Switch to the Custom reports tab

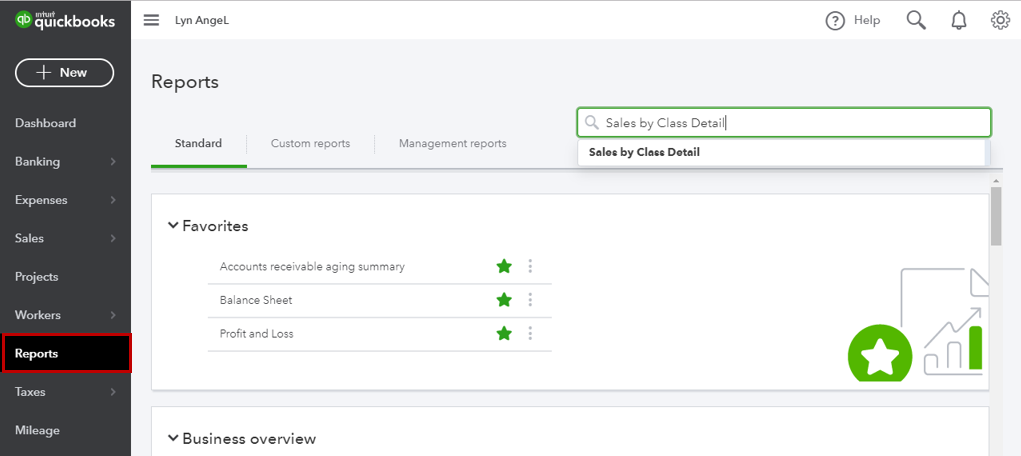(310, 143)
